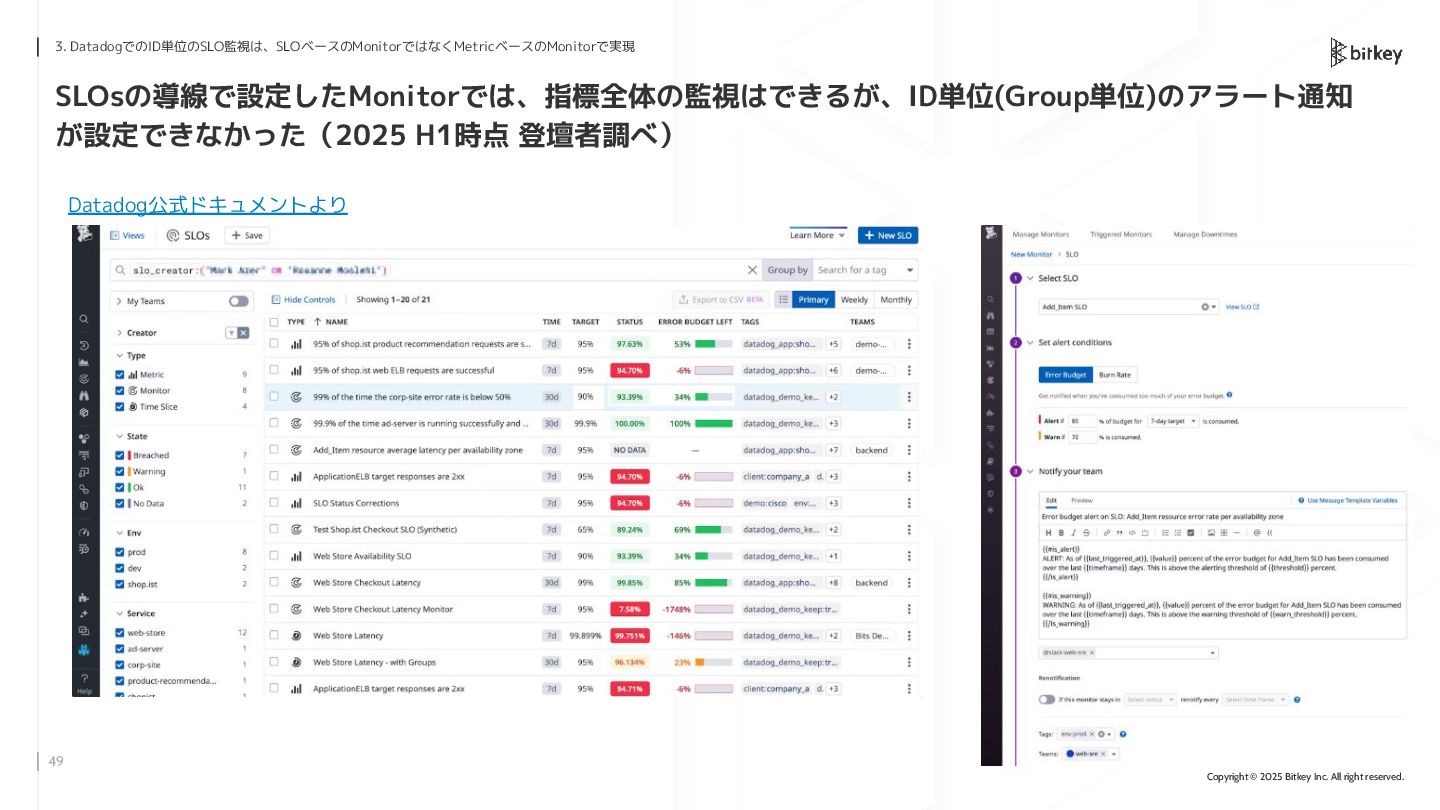The width and height of the screenshot is (1440, 810).
Task: Click the 23% orange error budget bar
Action: coord(714,662)
